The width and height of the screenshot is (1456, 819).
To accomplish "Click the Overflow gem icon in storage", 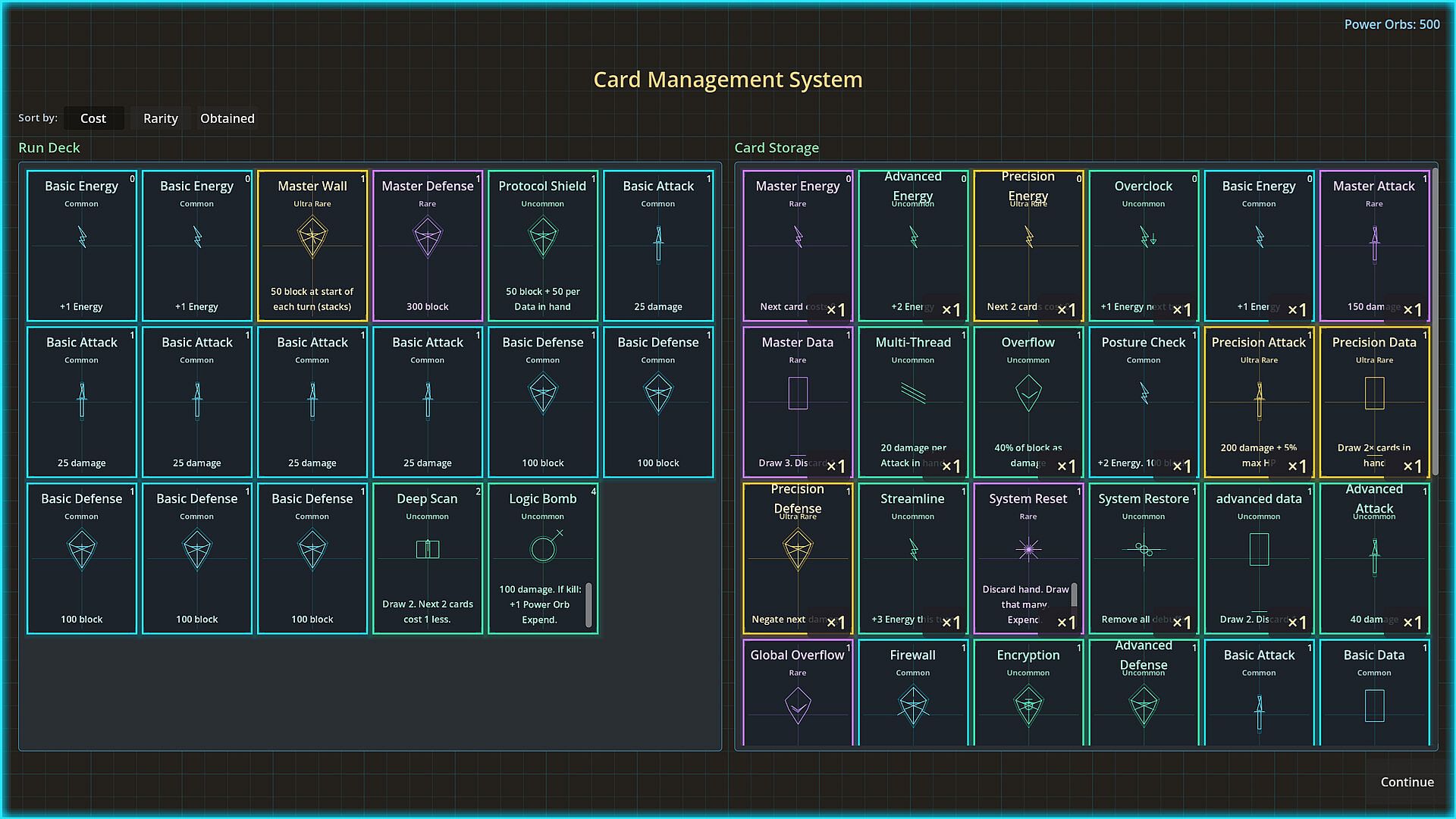I will click(x=1028, y=393).
